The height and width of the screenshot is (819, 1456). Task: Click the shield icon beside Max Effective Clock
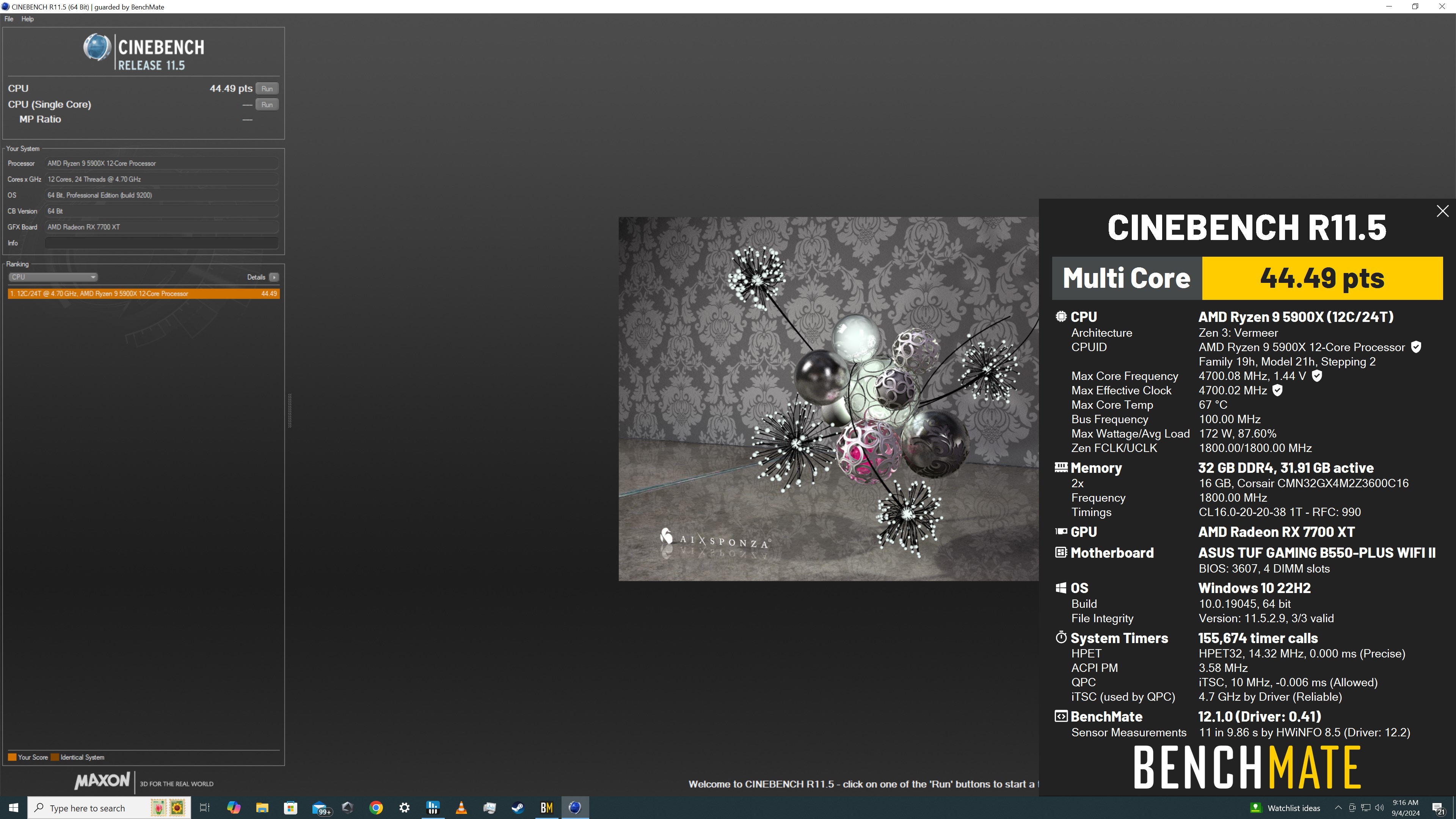pos(1277,390)
